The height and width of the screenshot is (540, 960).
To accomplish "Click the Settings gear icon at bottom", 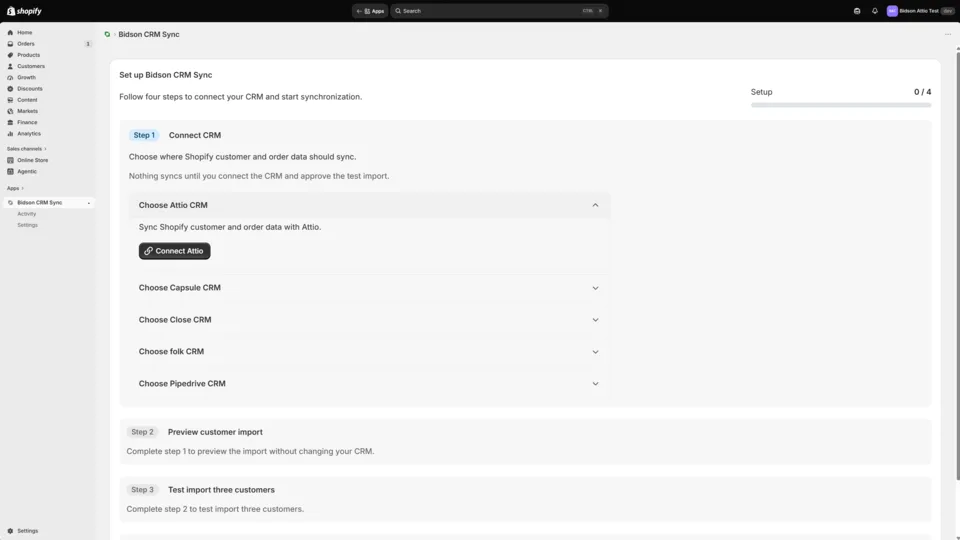I will (10, 531).
